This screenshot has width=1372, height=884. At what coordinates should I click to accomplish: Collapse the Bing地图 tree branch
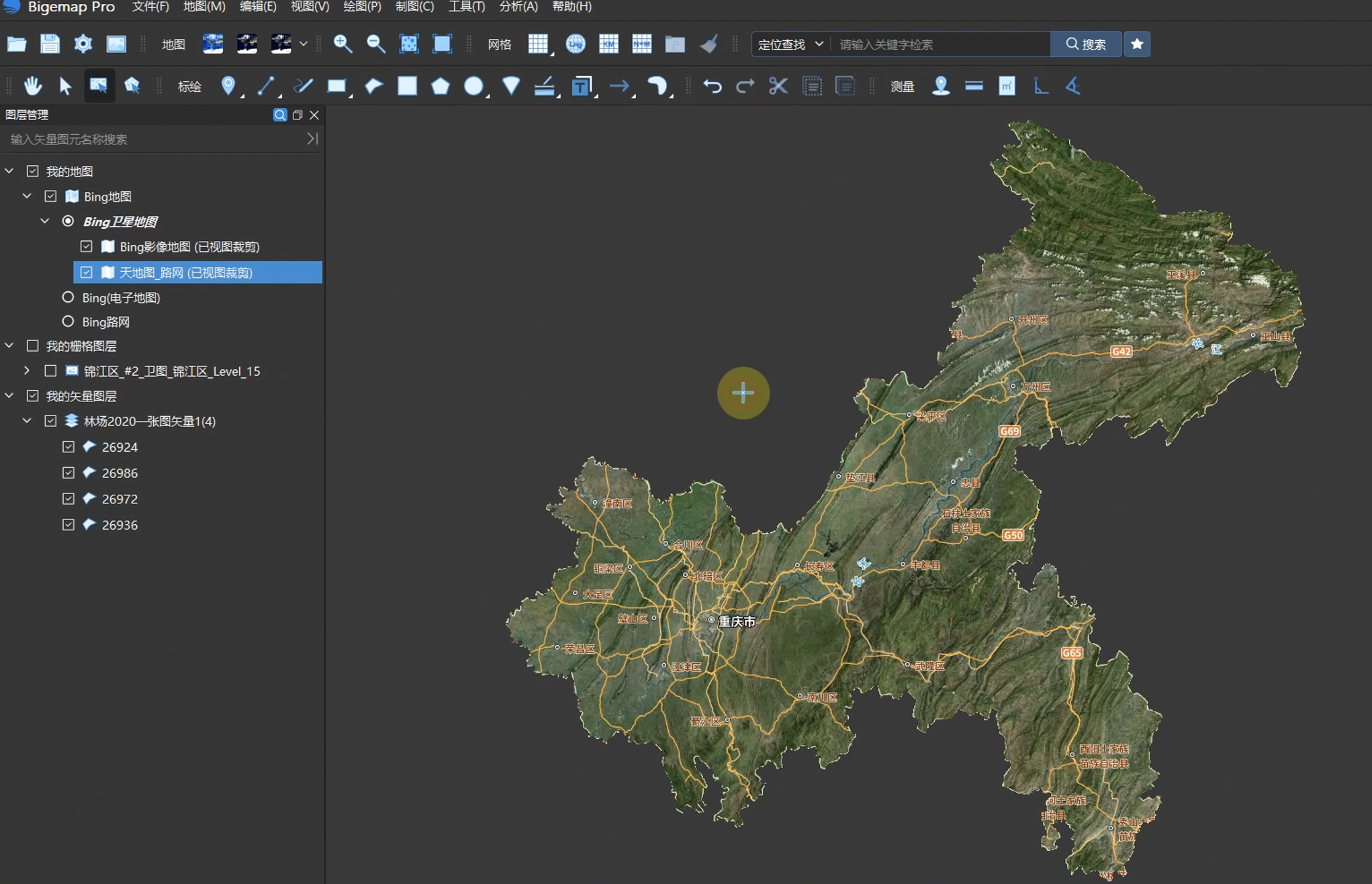27,196
